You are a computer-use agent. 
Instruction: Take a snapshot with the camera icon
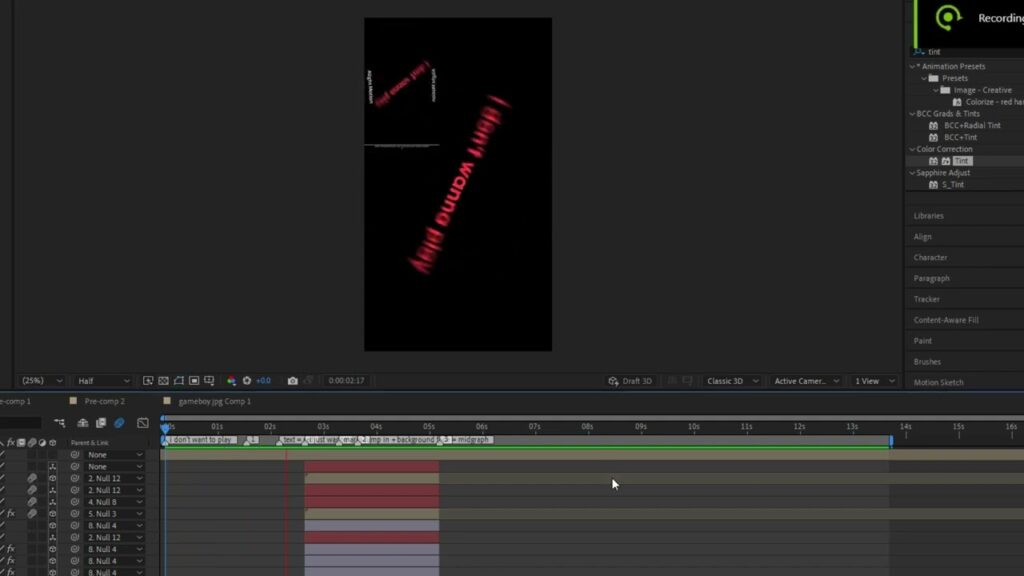(292, 381)
